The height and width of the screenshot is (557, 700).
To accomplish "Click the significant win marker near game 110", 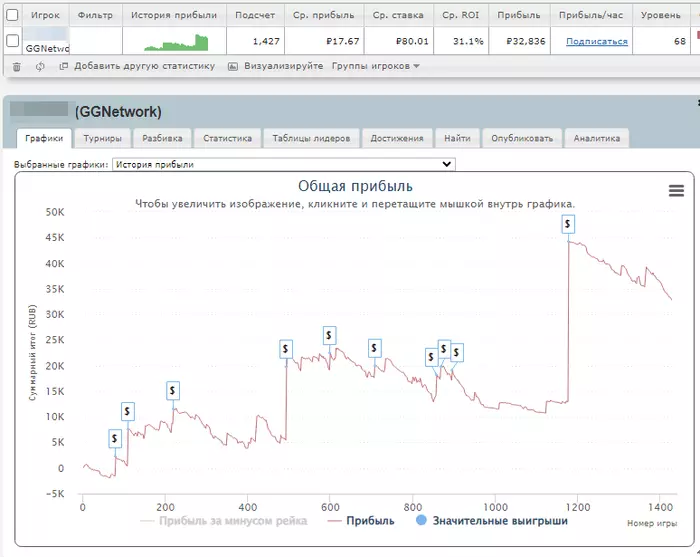I will 128,411.
